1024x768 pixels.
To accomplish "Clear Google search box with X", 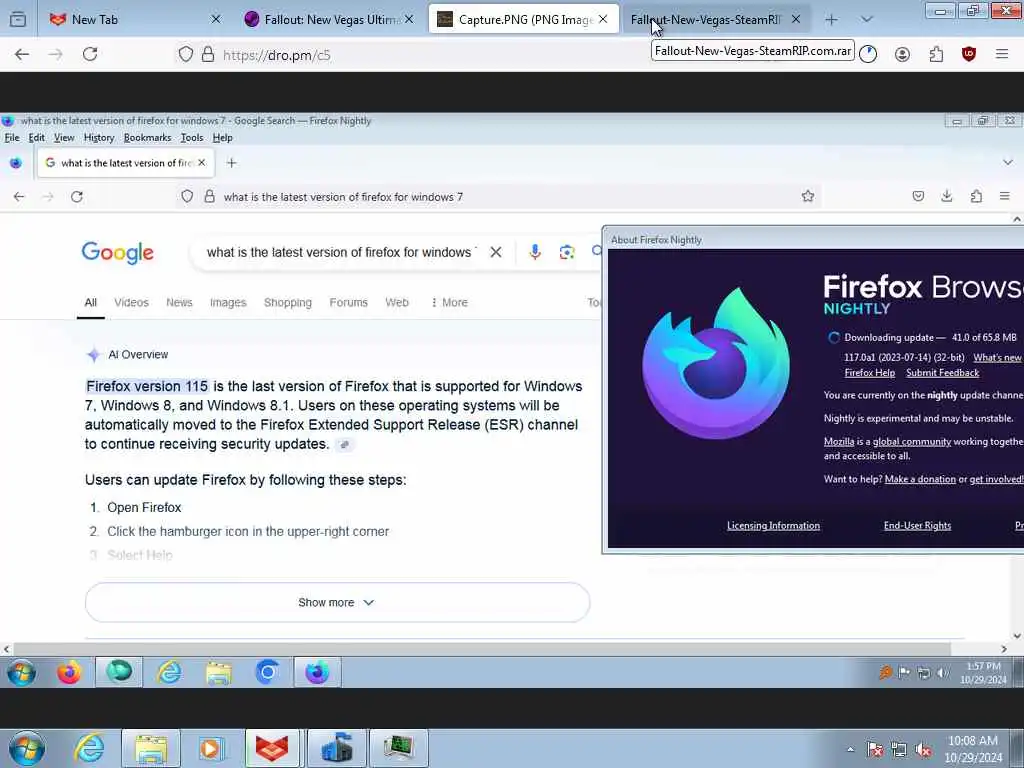I will tap(496, 252).
